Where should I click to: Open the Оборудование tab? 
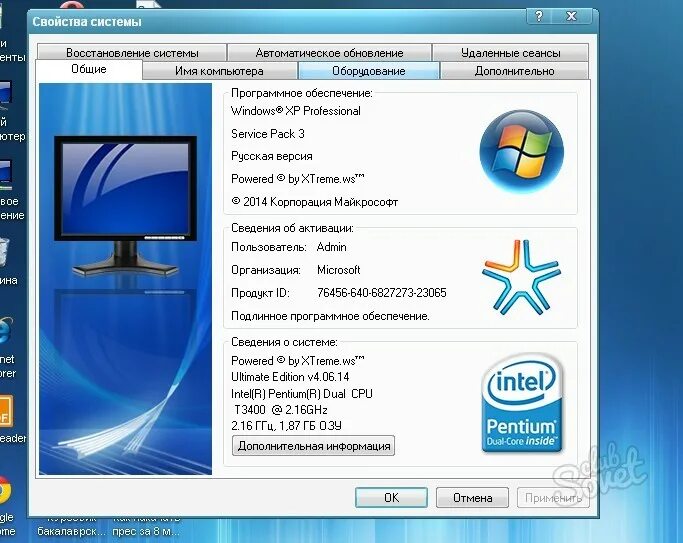pos(369,71)
